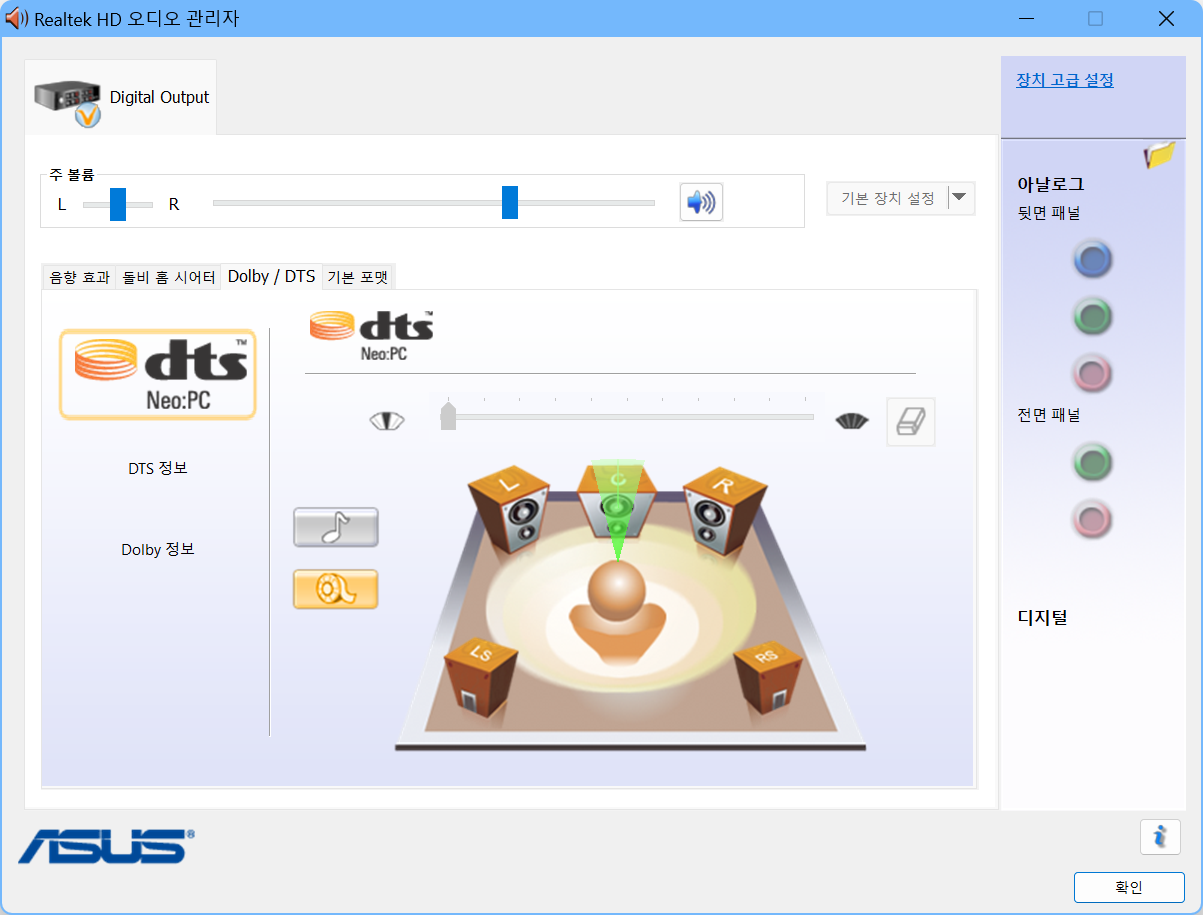Click the wide center width icon
Image resolution: width=1203 pixels, height=915 pixels.
pyautogui.click(x=852, y=421)
